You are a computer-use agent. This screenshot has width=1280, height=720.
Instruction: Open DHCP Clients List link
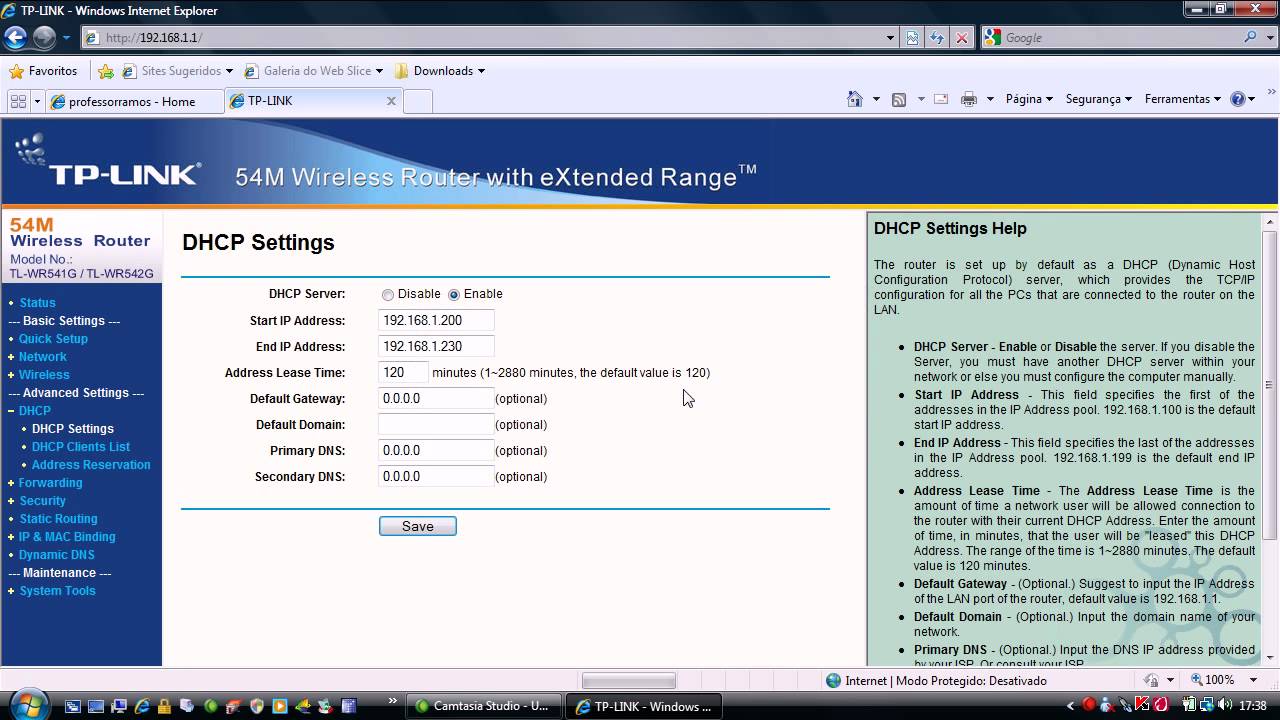(81, 447)
